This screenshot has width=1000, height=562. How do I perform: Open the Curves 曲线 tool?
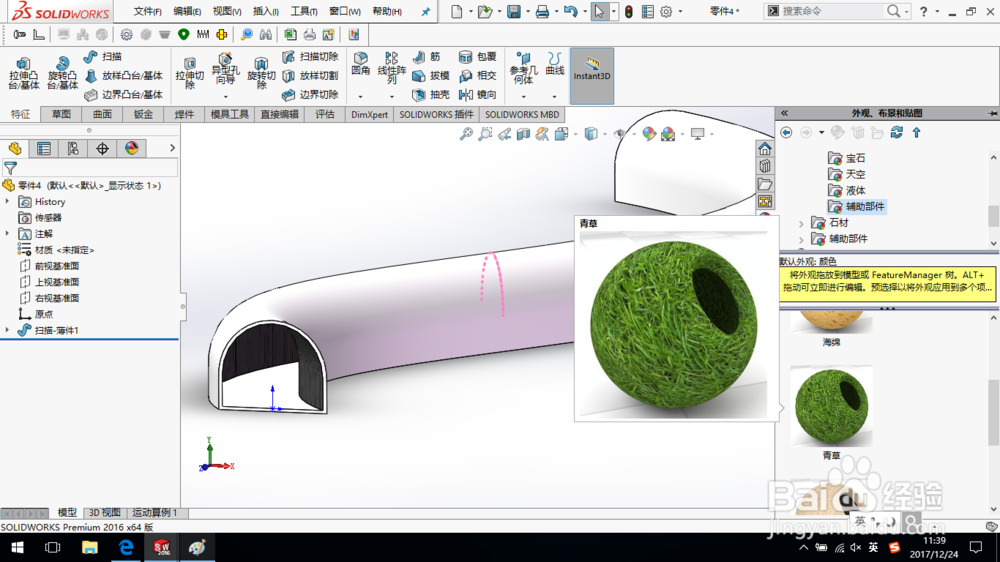(x=555, y=64)
